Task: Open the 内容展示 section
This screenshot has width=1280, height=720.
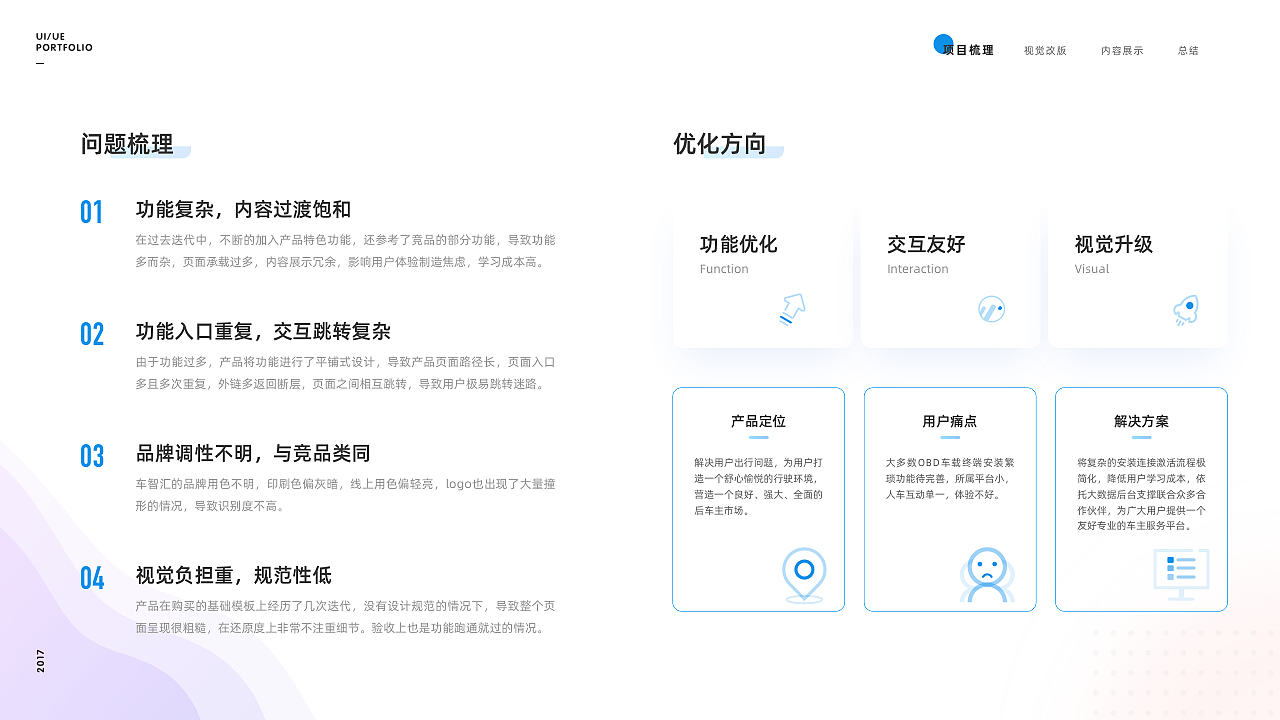Action: [x=1122, y=50]
